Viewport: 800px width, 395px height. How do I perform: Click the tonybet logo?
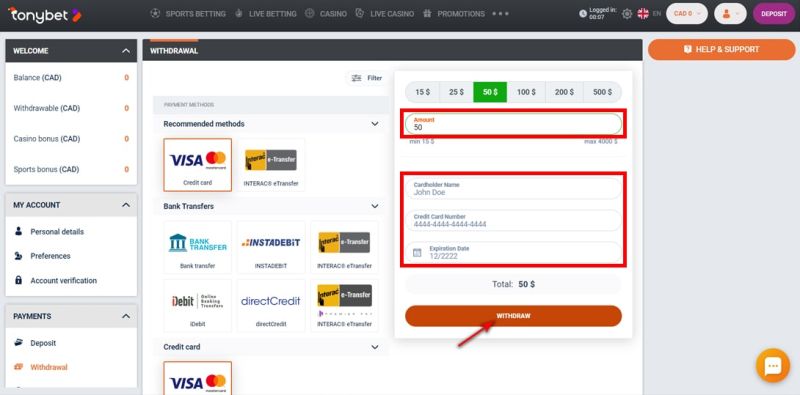click(45, 15)
